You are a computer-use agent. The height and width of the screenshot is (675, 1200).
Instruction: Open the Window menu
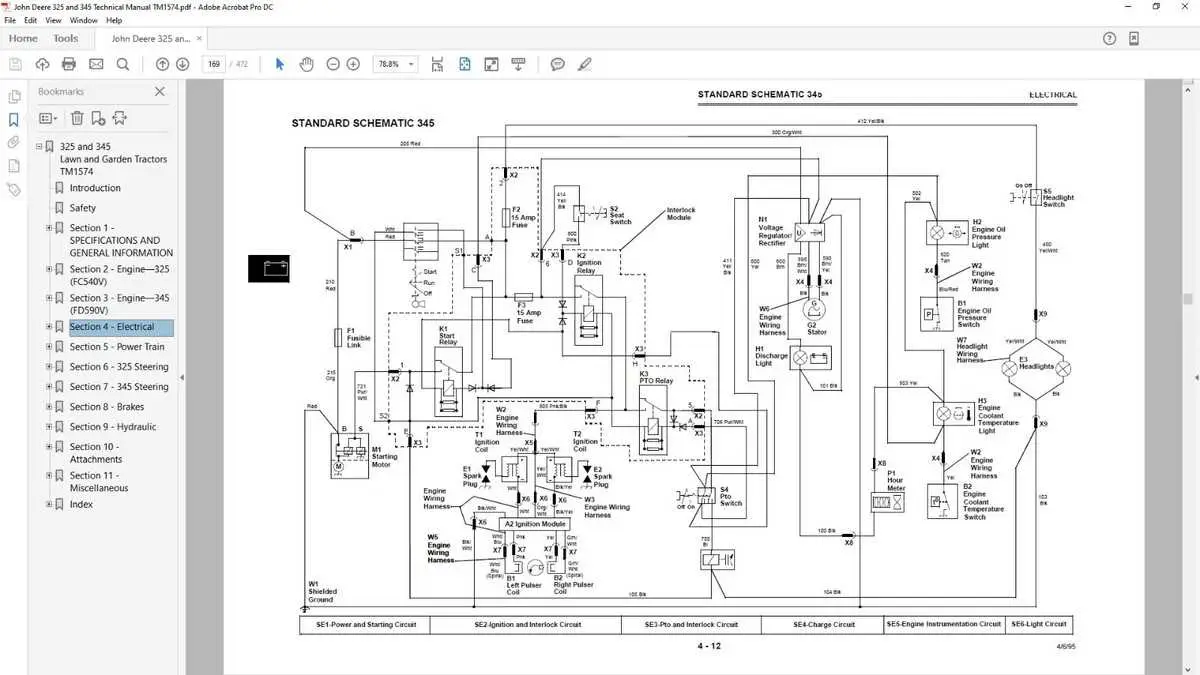point(84,20)
